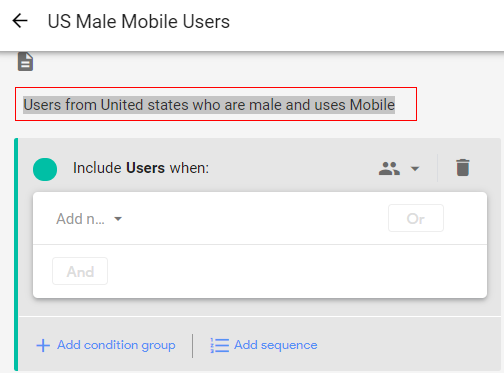Click the users scope people icon

coord(389,168)
